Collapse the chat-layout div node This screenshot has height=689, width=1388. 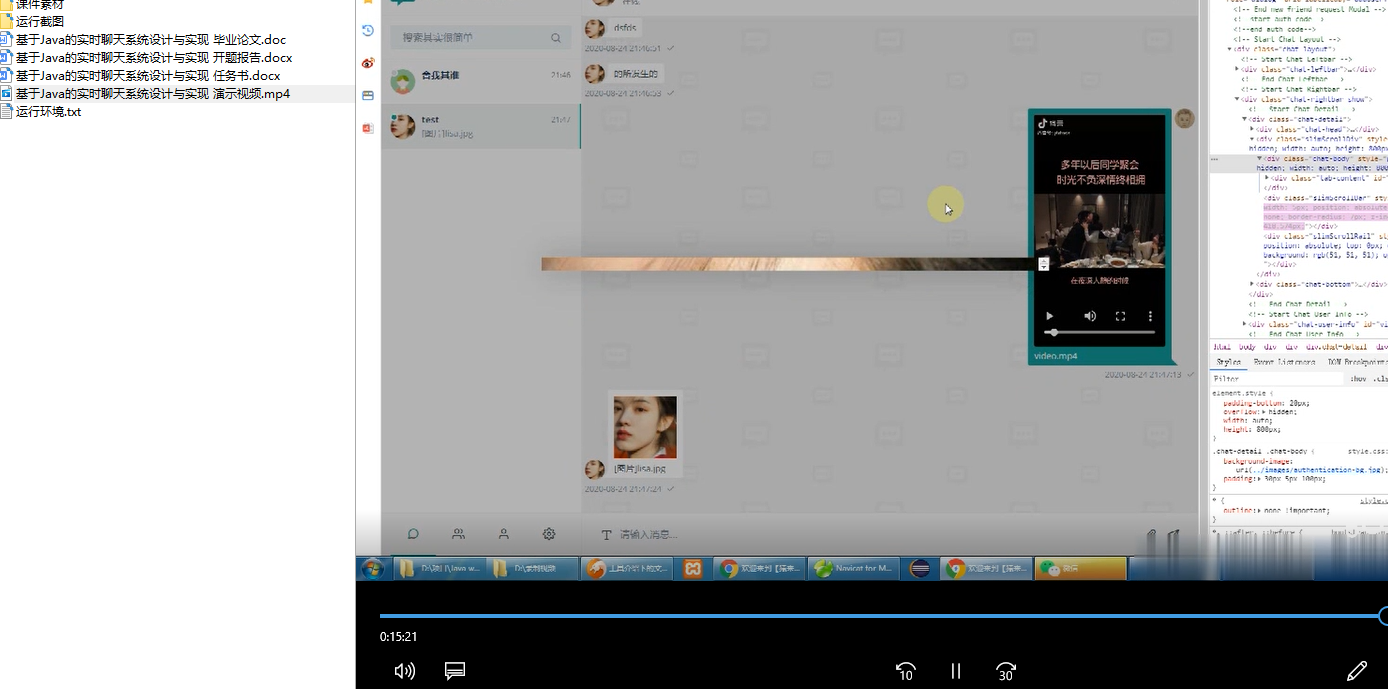coord(1231,49)
